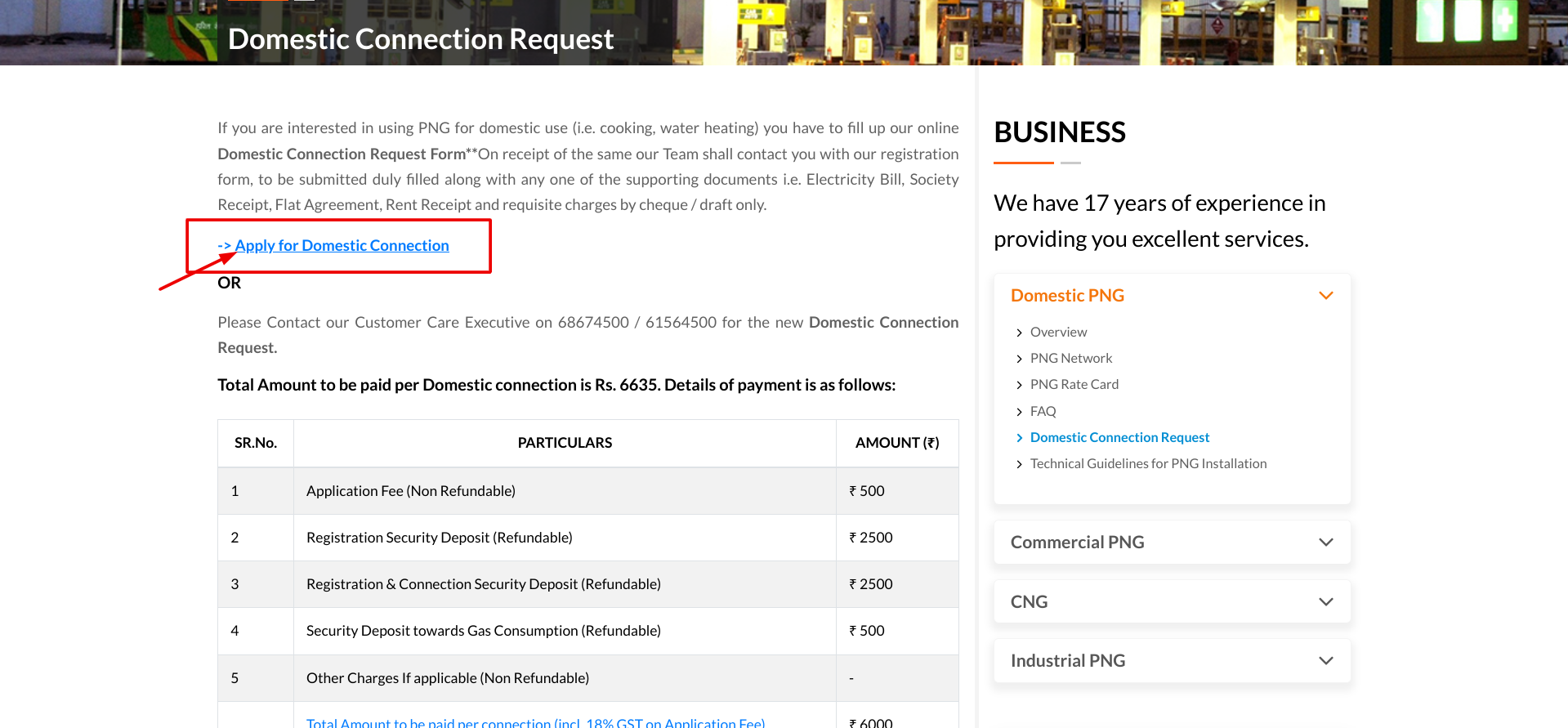The height and width of the screenshot is (728, 1568).
Task: Expand the Commercial PNG section chevron
Action: (1325, 543)
